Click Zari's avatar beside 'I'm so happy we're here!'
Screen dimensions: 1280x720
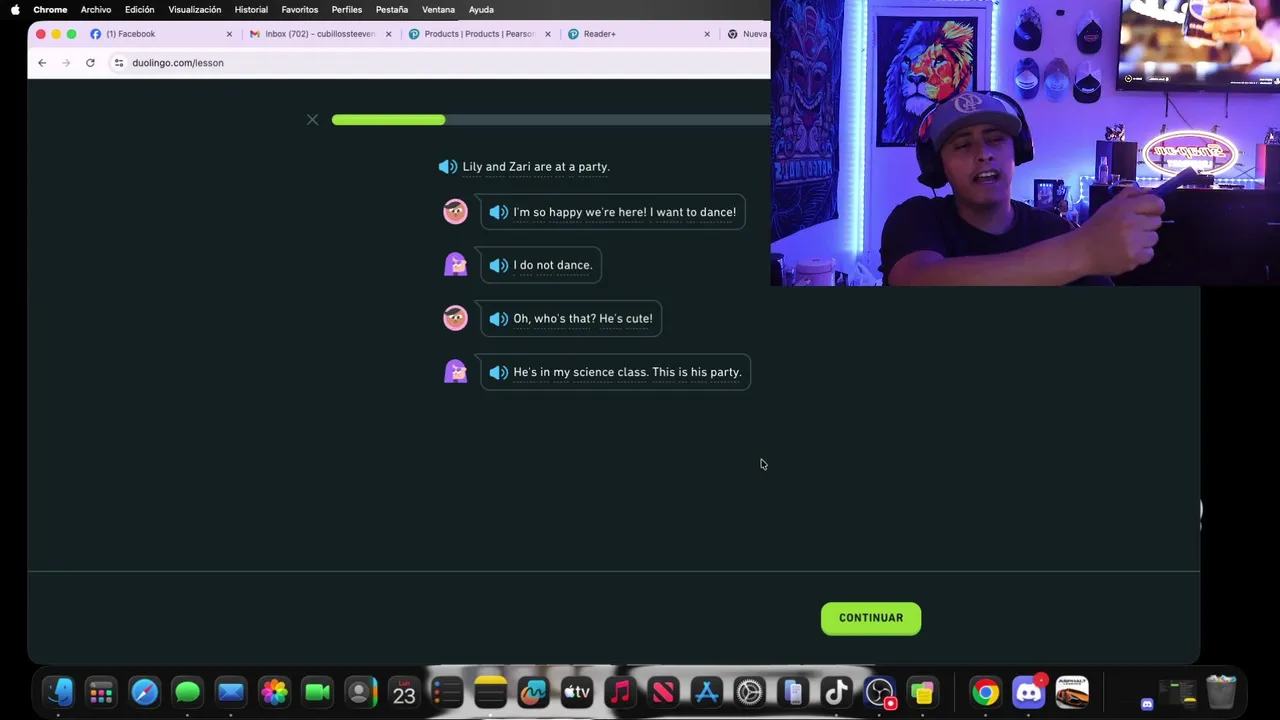(x=455, y=211)
